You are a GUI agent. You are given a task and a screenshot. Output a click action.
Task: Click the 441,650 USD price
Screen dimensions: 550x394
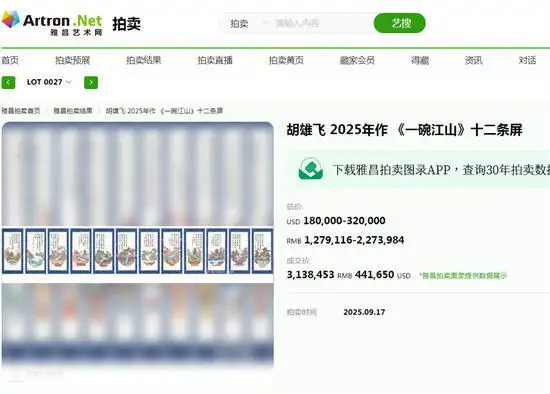click(383, 275)
